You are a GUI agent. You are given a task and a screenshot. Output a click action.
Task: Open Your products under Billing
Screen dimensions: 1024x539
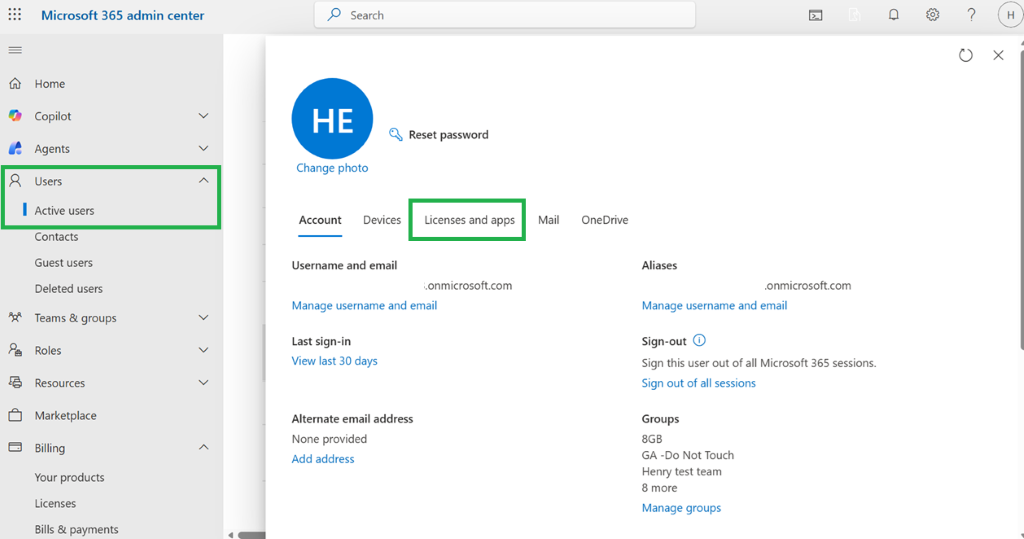pos(69,477)
